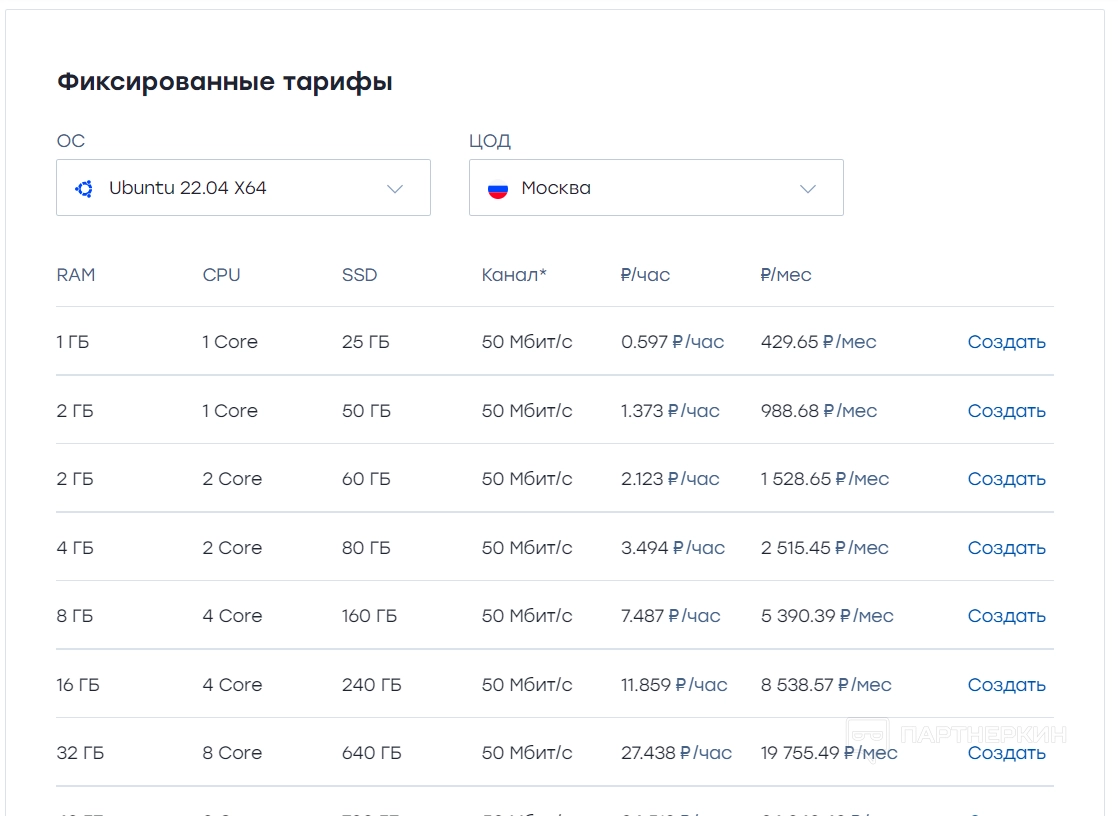This screenshot has width=1118, height=816.
Task: Click Создать for the 32 ГБ plan
Action: tap(1006, 753)
